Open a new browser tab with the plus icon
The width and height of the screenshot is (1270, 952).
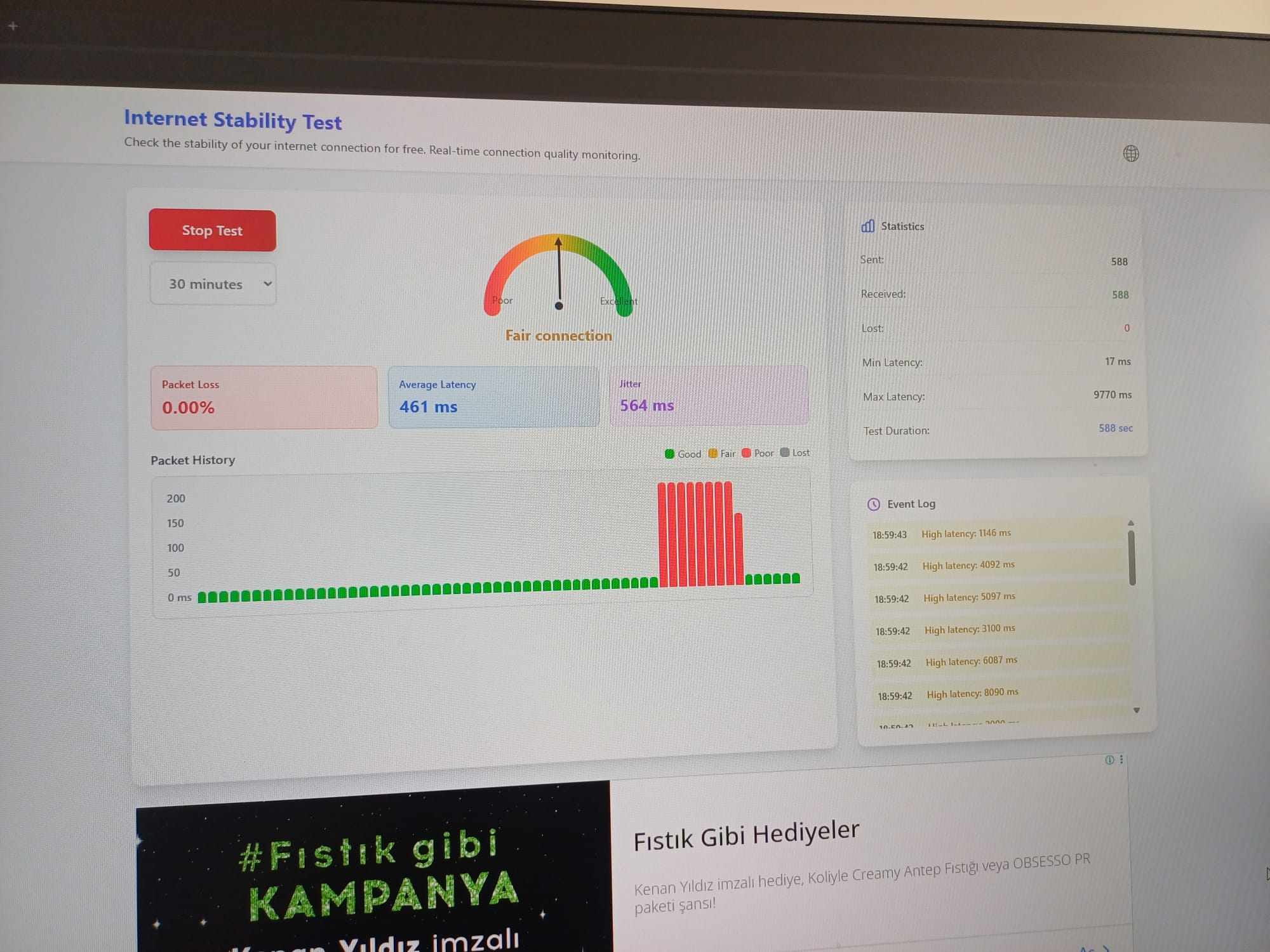(x=13, y=26)
